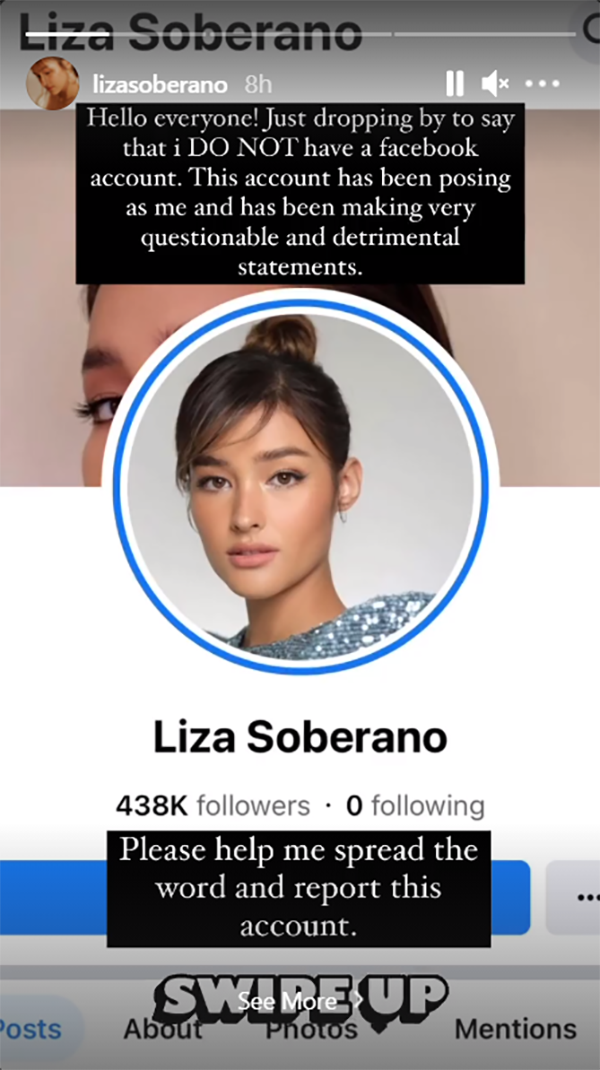Screen dimensions: 600x1070
Task: Switch to the About tab
Action: pos(162,1029)
